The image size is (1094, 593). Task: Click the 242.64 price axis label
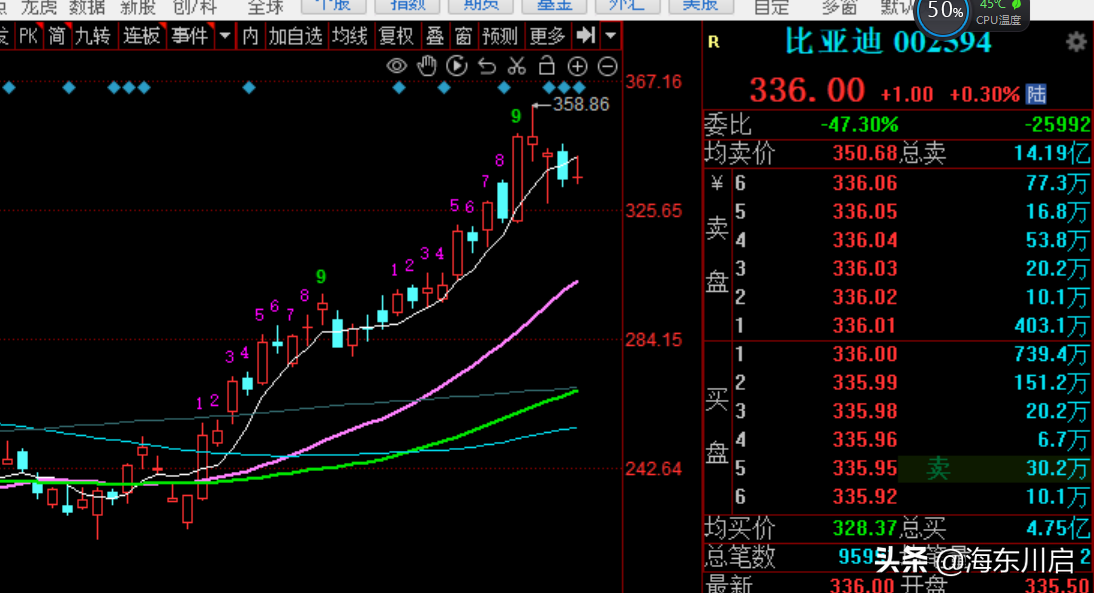click(x=653, y=469)
